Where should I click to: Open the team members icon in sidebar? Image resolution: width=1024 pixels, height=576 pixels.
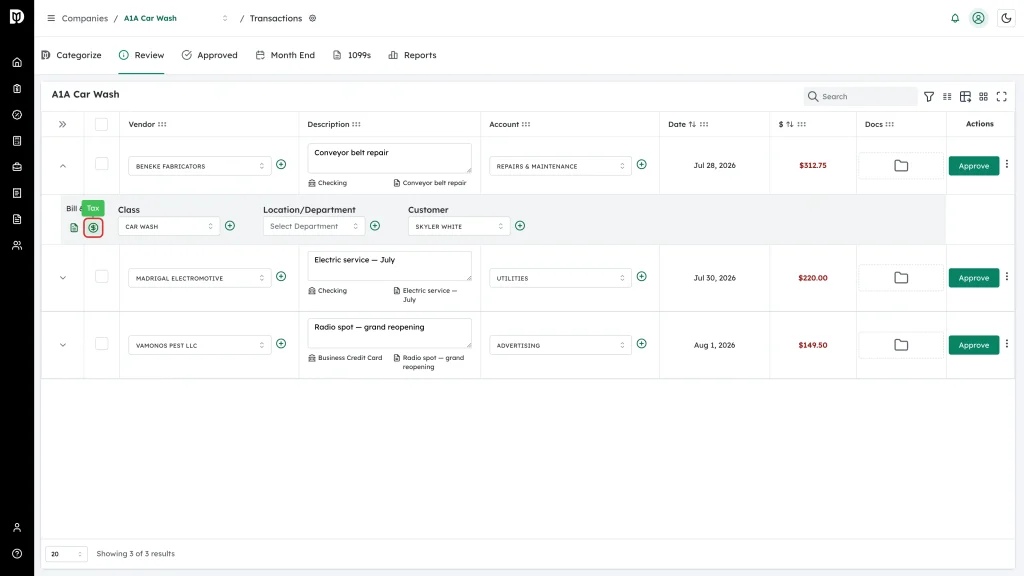click(x=17, y=246)
